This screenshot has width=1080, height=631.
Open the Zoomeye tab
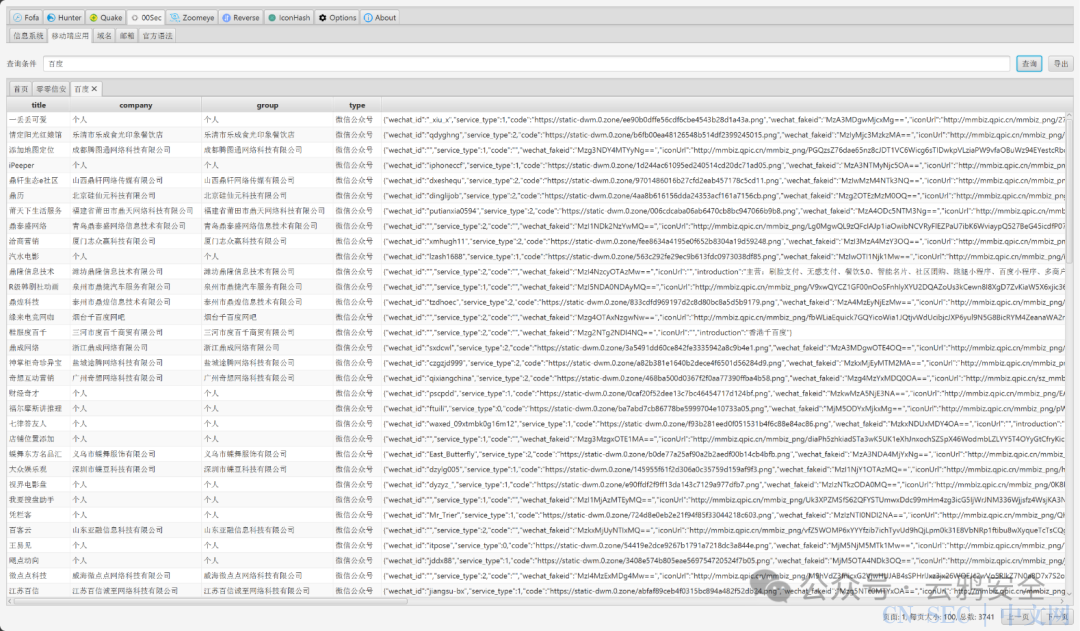click(x=192, y=17)
